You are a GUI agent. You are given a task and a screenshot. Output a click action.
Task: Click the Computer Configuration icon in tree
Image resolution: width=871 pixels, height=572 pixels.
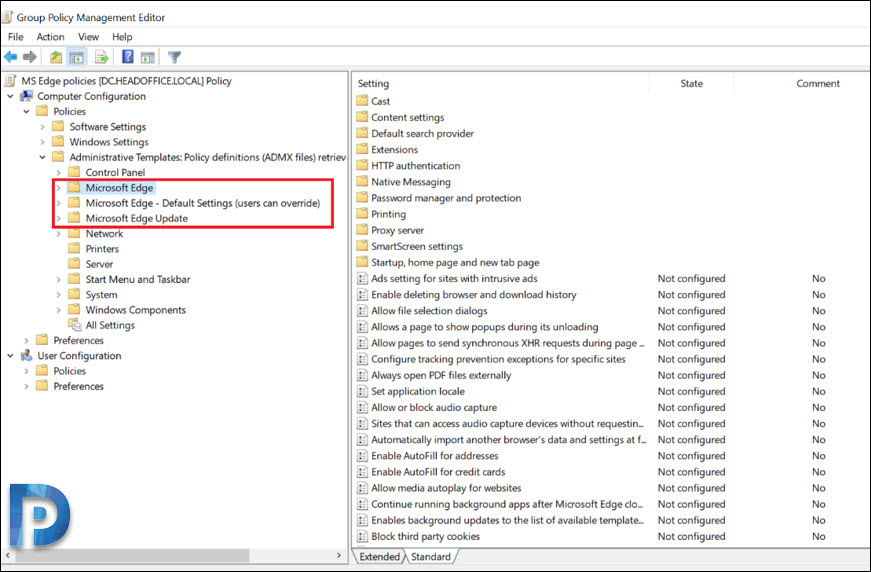(26, 96)
